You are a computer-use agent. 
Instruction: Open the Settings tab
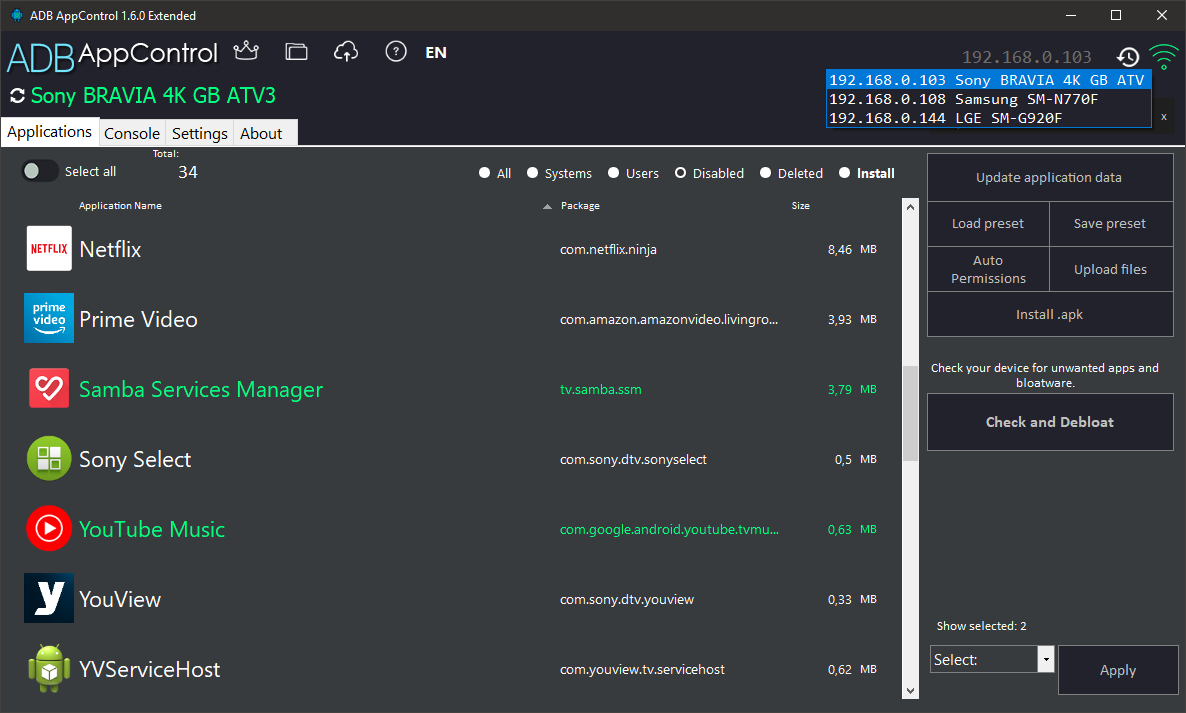200,133
